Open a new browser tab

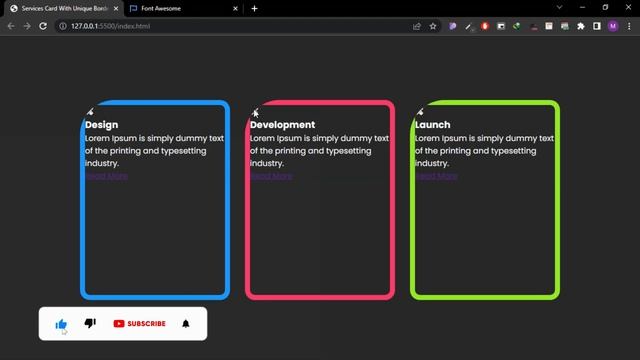click(254, 8)
